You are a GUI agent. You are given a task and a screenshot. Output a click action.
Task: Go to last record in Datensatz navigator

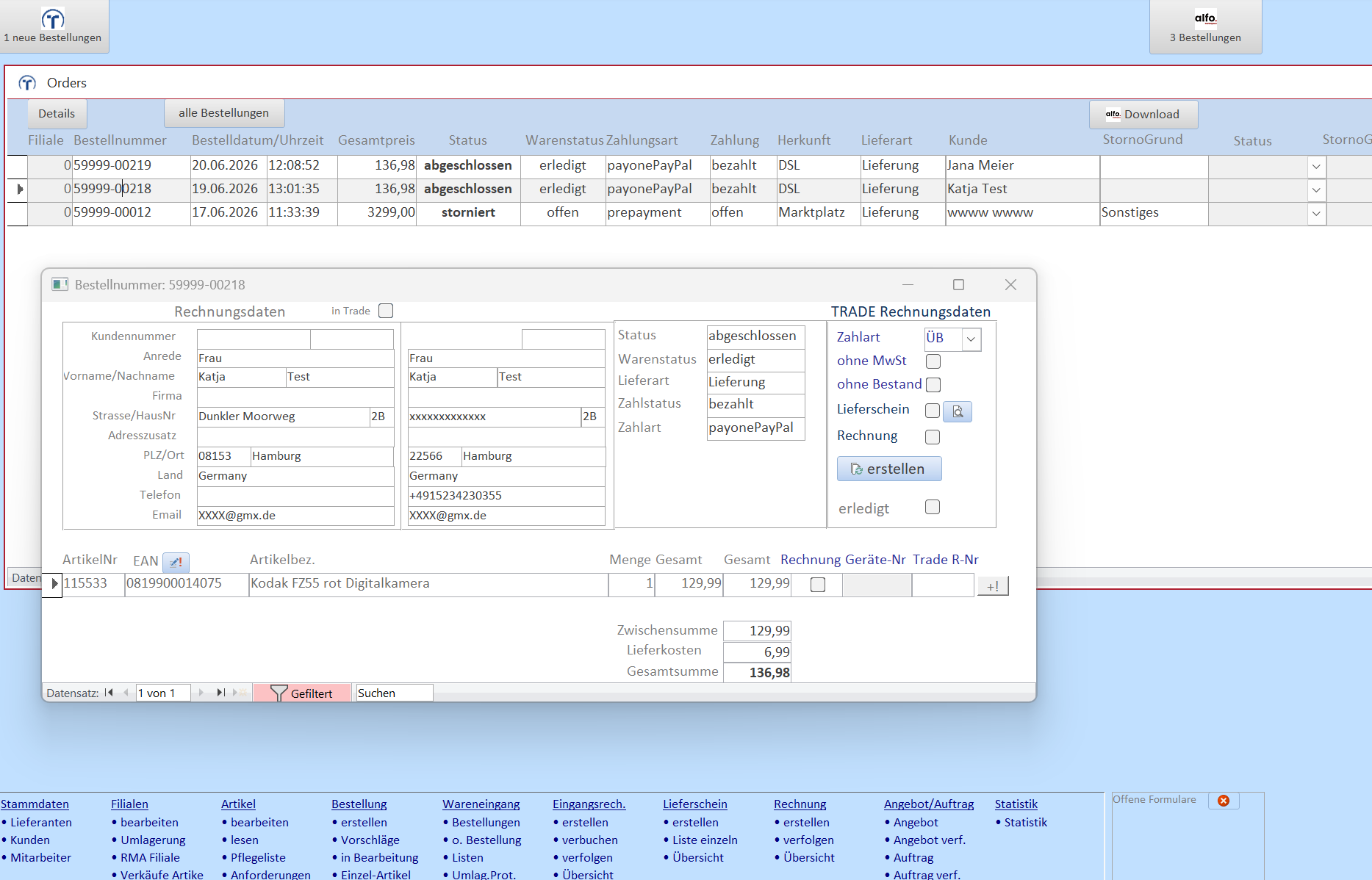click(220, 693)
